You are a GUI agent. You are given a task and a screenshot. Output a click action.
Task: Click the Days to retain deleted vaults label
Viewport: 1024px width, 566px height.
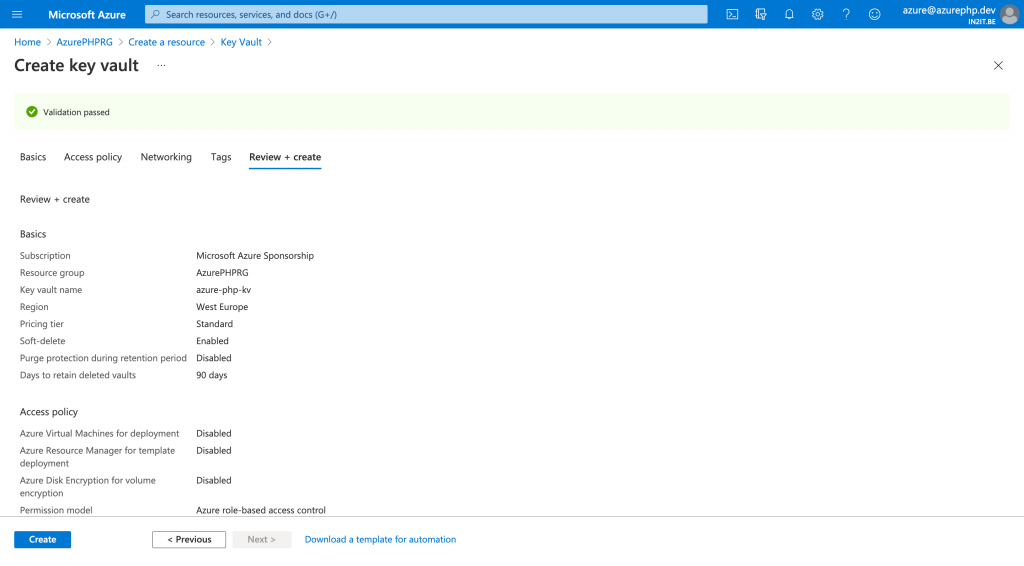tap(78, 375)
